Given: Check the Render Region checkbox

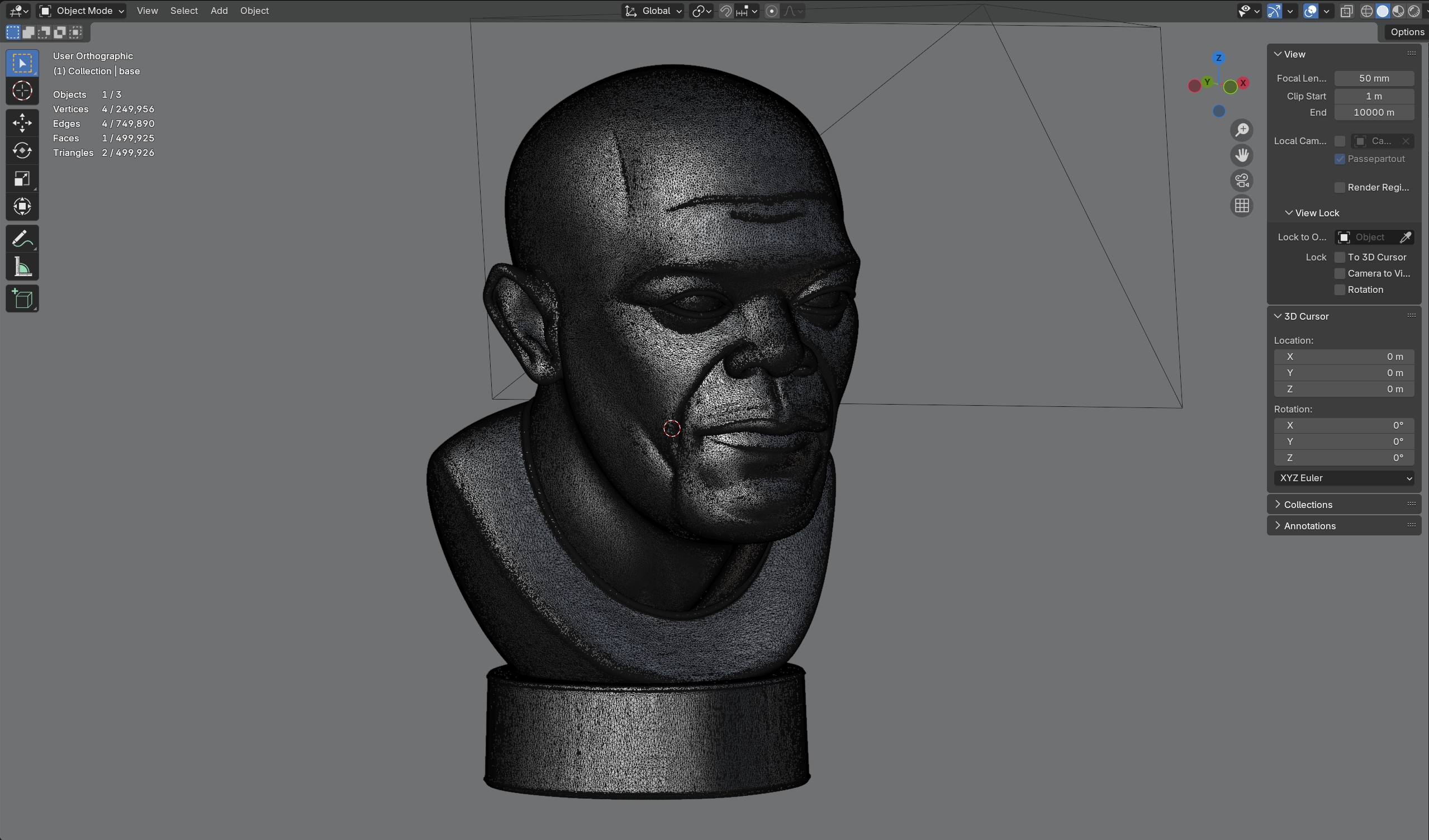Looking at the screenshot, I should click(x=1340, y=188).
